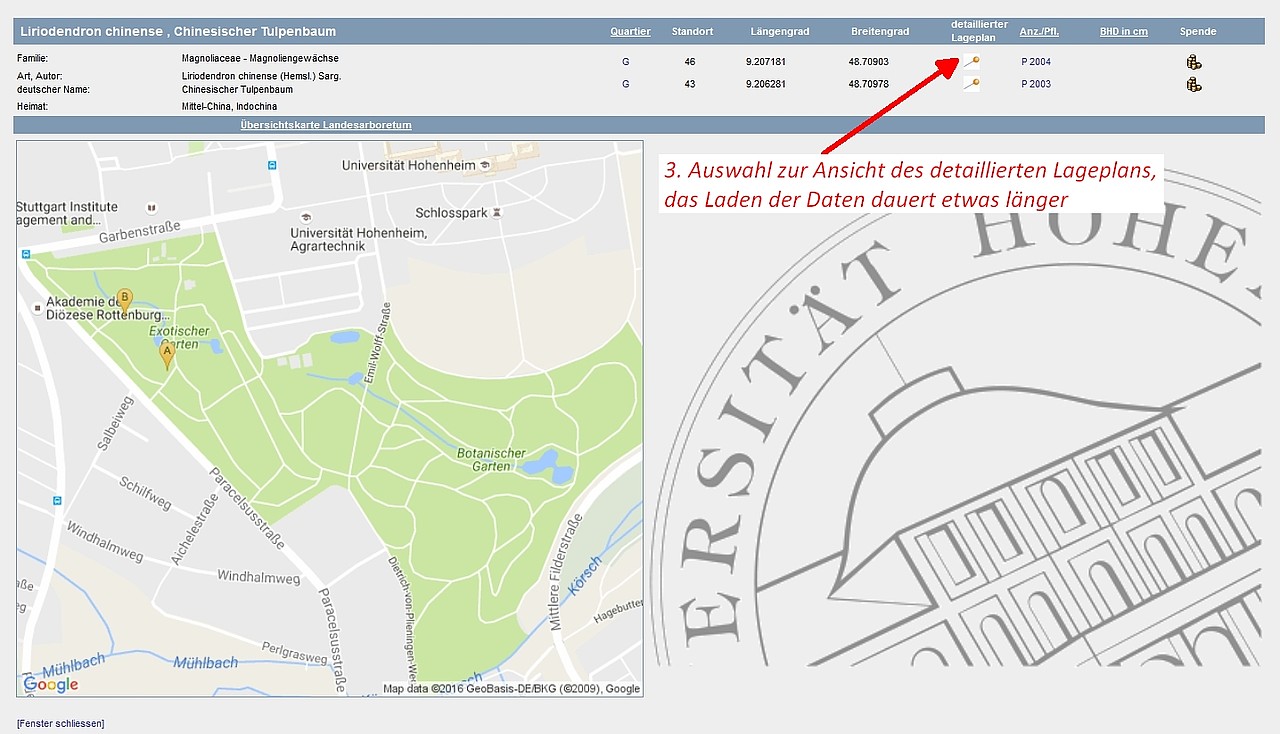
Task: Click longitude value 9.207181
Action: (766, 62)
